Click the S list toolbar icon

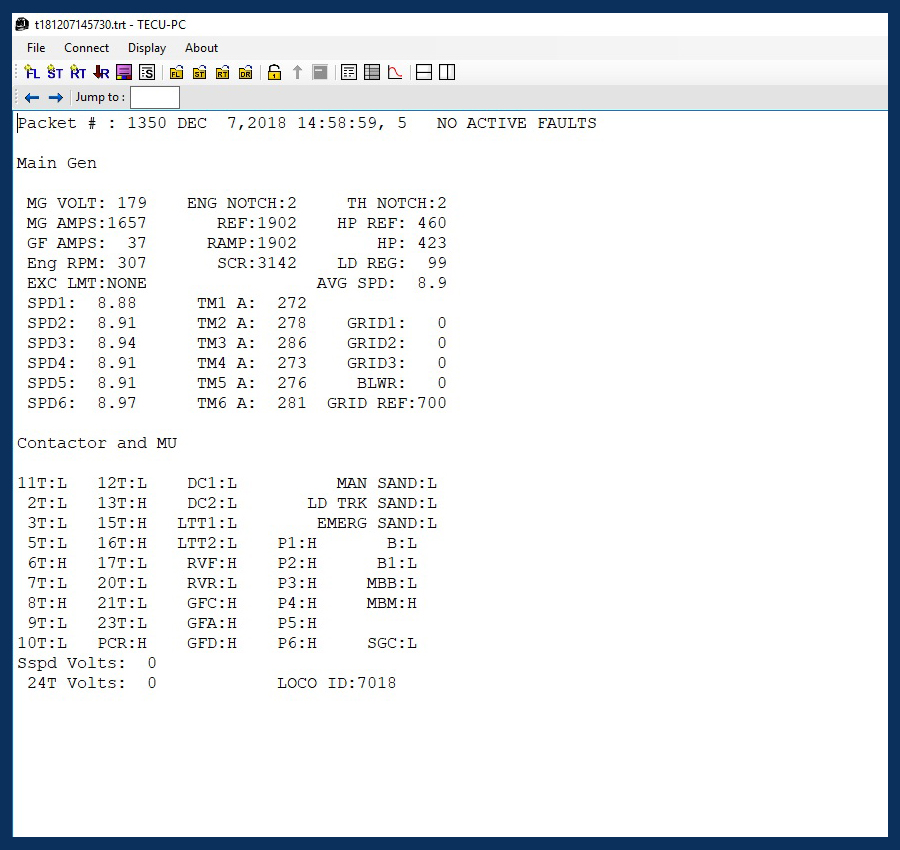coord(147,72)
